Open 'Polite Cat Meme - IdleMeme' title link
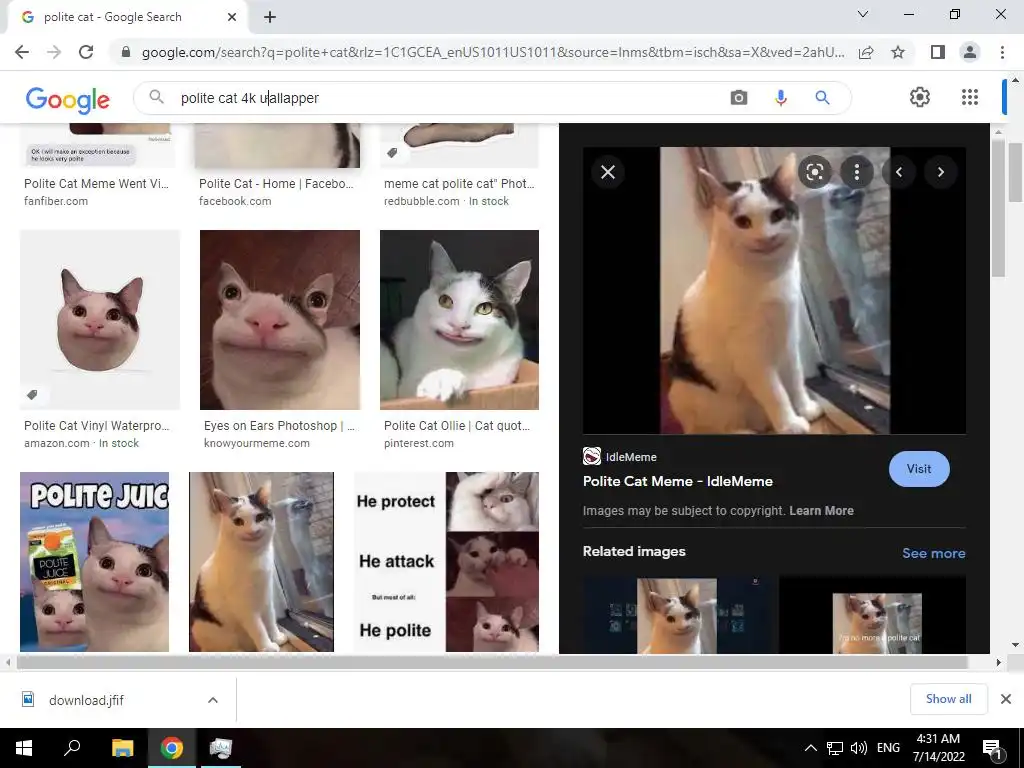Screen dimensions: 1024x768 pos(678,481)
